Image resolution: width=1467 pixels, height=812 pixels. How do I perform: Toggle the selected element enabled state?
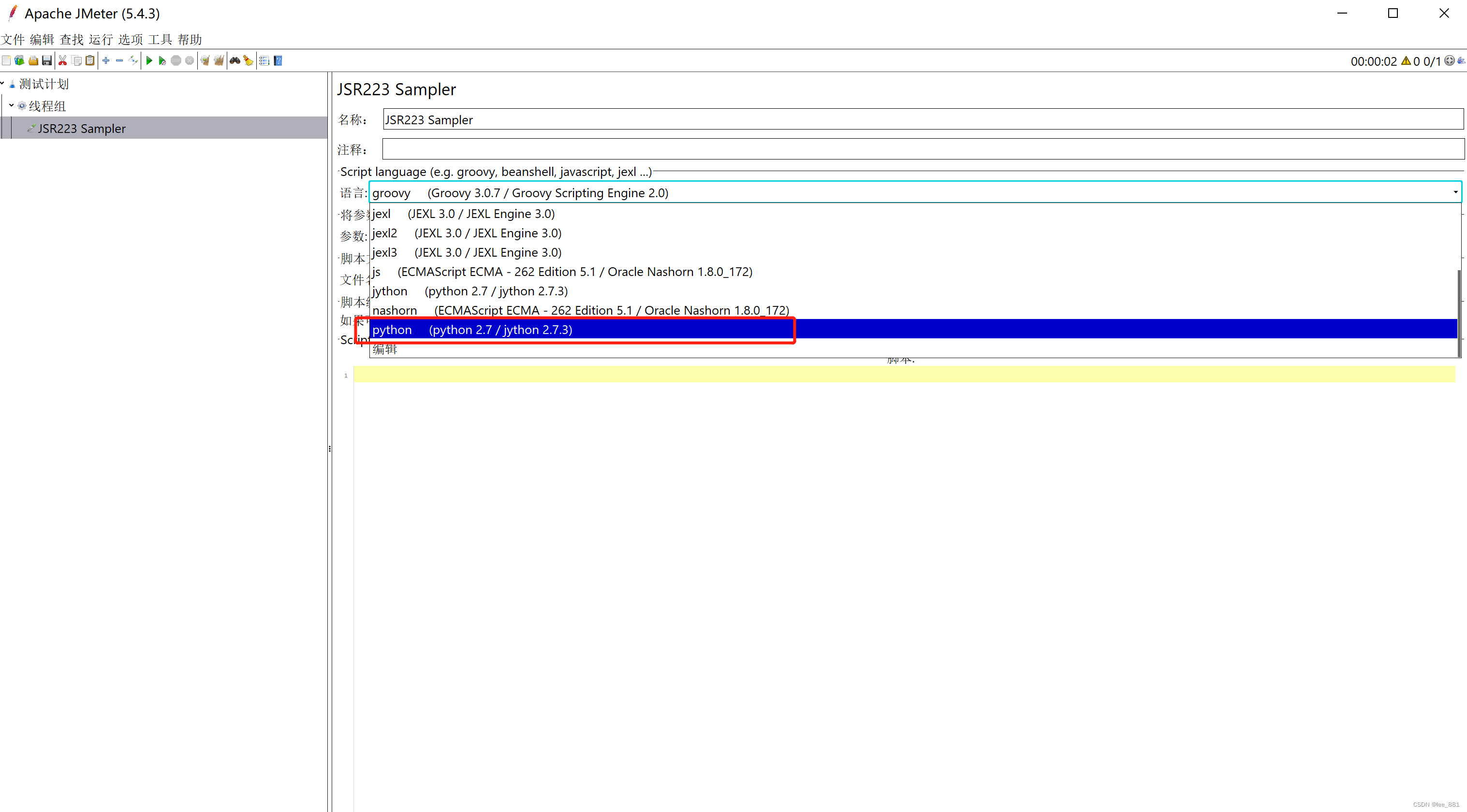[133, 60]
